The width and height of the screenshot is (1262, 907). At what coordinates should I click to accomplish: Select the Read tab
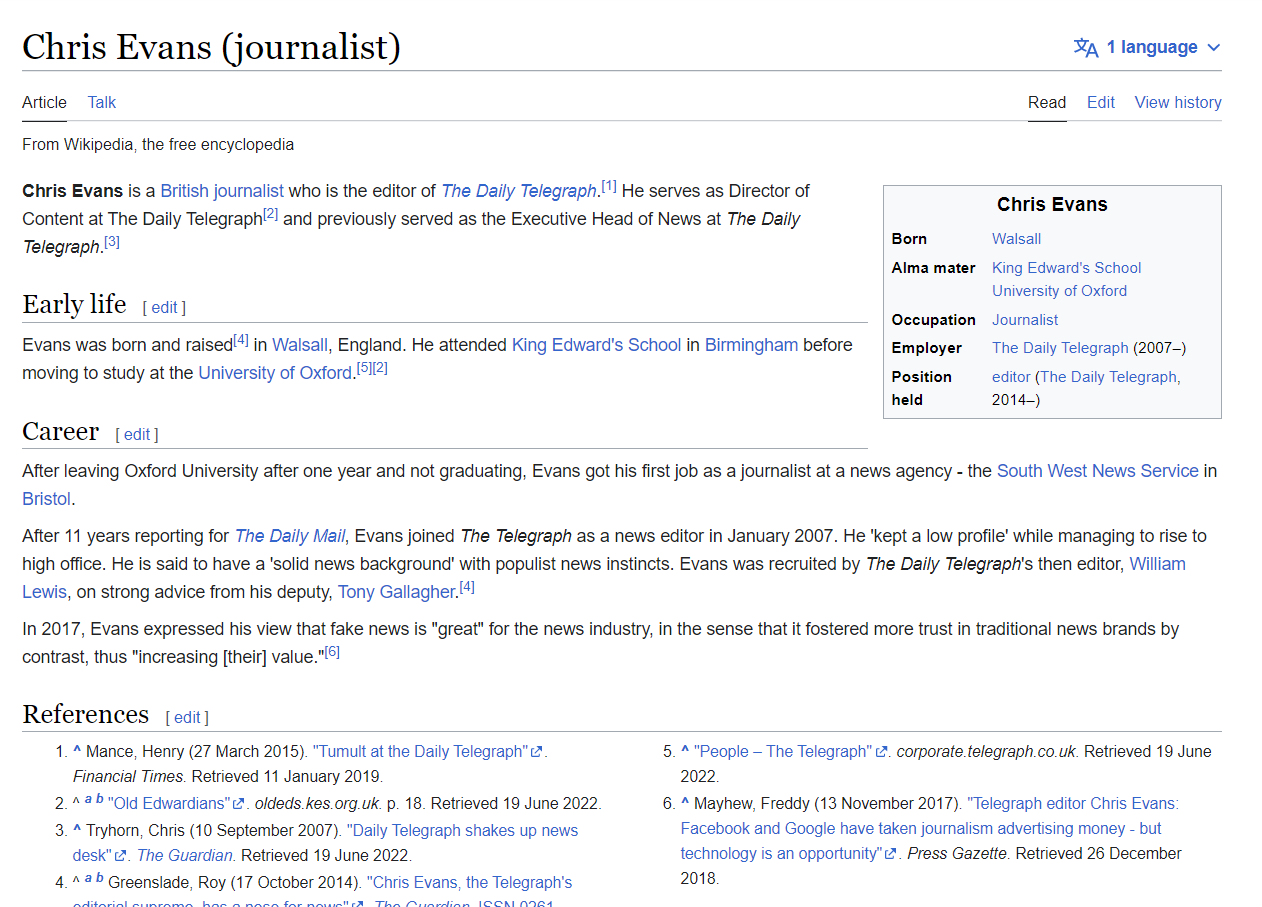(x=1047, y=102)
